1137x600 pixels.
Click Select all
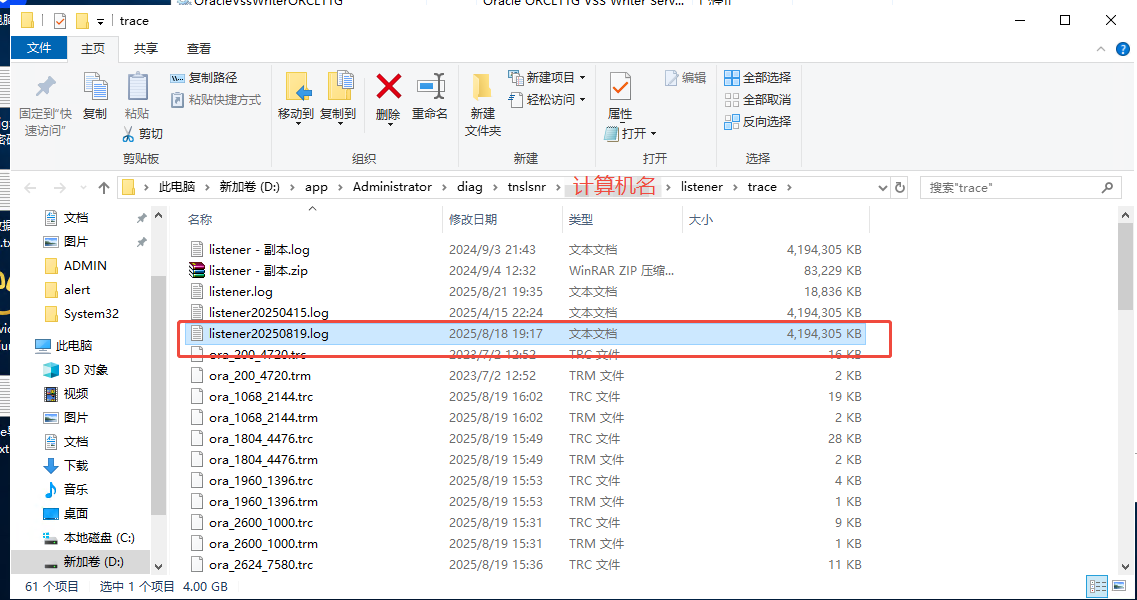point(758,78)
